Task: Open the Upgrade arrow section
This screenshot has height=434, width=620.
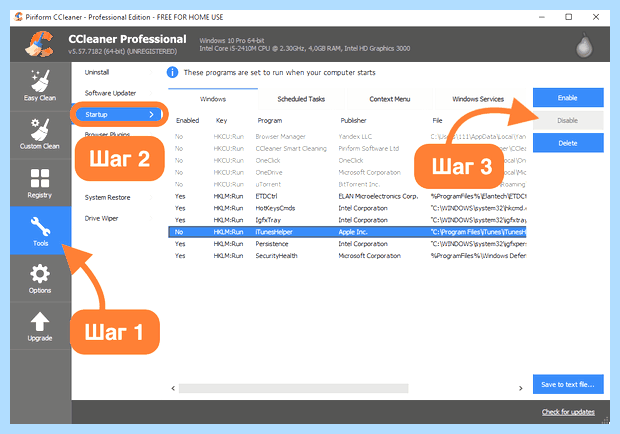Action: point(40,326)
